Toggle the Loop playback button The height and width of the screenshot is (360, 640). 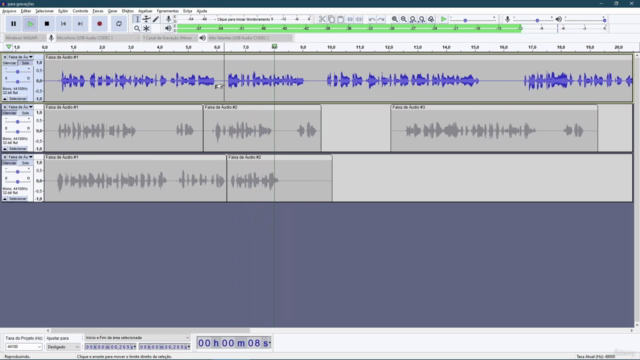pos(119,24)
